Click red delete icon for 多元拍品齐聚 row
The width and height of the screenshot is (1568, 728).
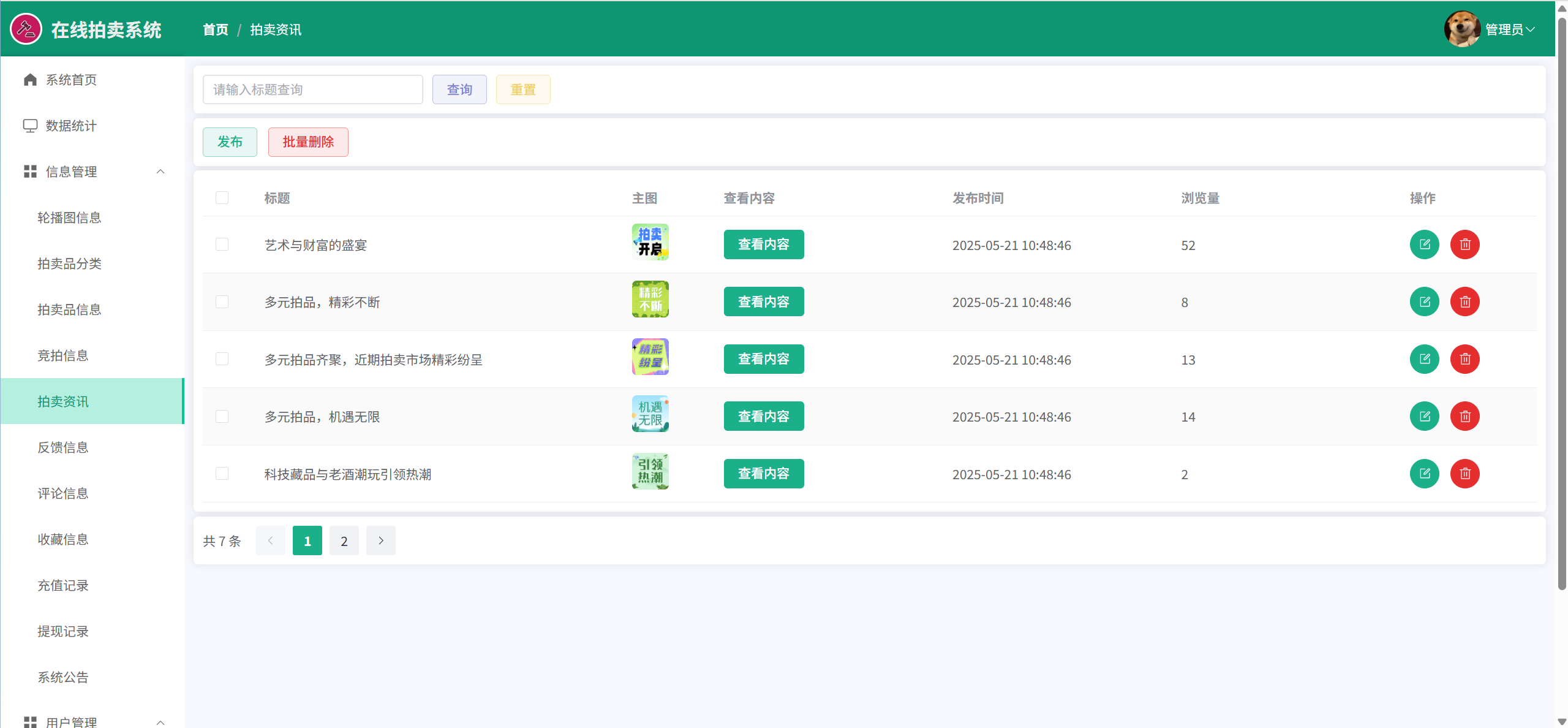click(x=1464, y=359)
